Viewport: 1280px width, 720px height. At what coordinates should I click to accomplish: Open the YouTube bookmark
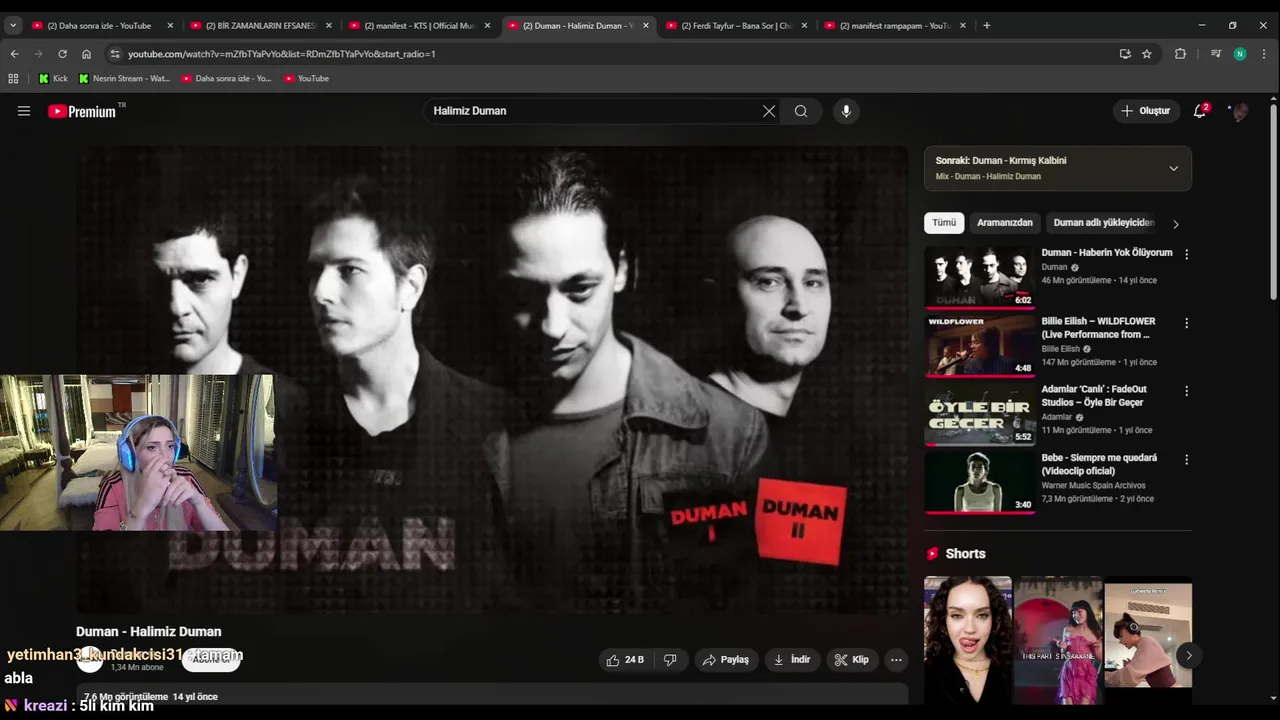[306, 78]
